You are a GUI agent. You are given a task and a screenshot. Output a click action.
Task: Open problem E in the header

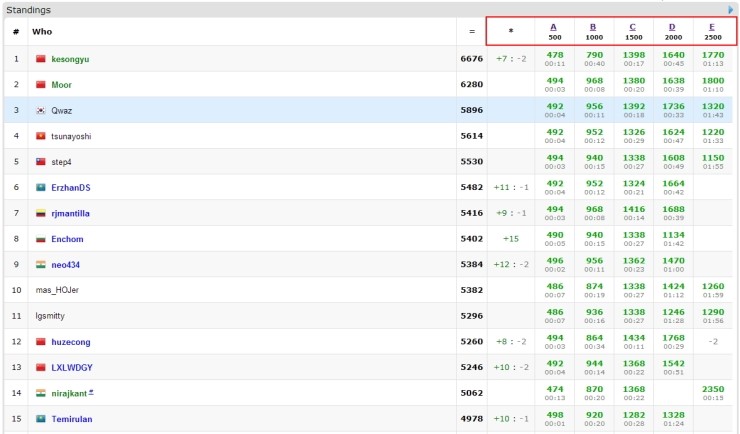tap(712, 27)
